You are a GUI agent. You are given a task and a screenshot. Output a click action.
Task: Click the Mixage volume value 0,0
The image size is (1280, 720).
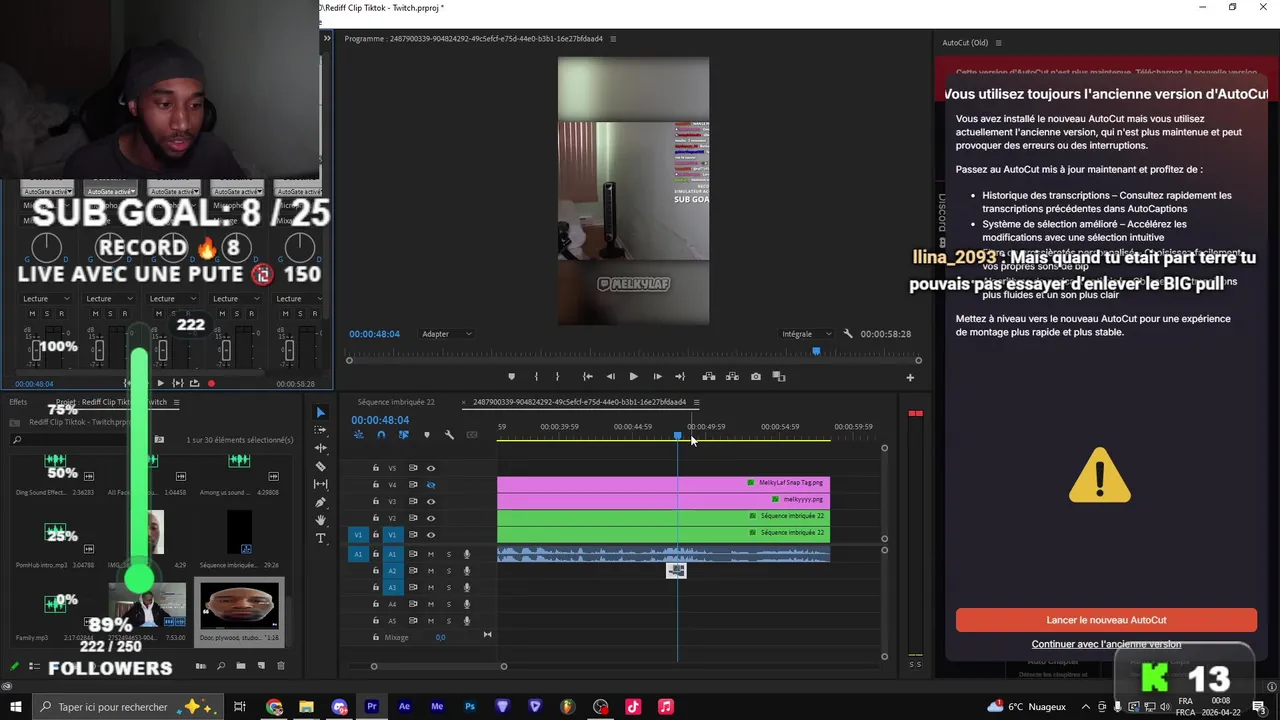coord(440,637)
